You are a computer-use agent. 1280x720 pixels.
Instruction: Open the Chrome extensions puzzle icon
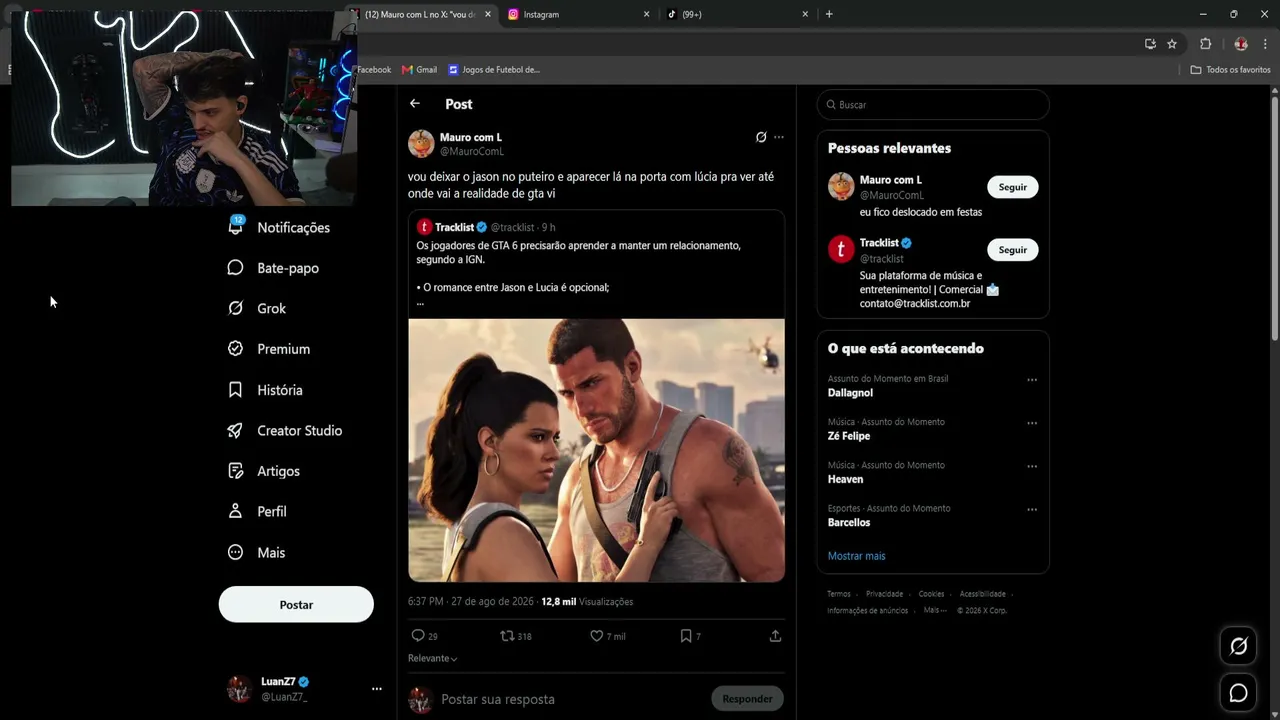tap(1205, 44)
